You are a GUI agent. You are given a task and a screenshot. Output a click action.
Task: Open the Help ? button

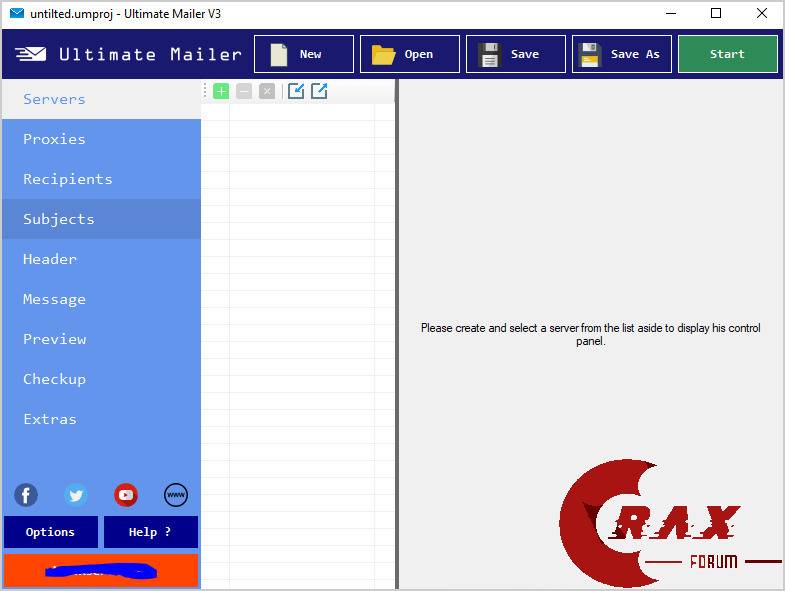coord(151,532)
